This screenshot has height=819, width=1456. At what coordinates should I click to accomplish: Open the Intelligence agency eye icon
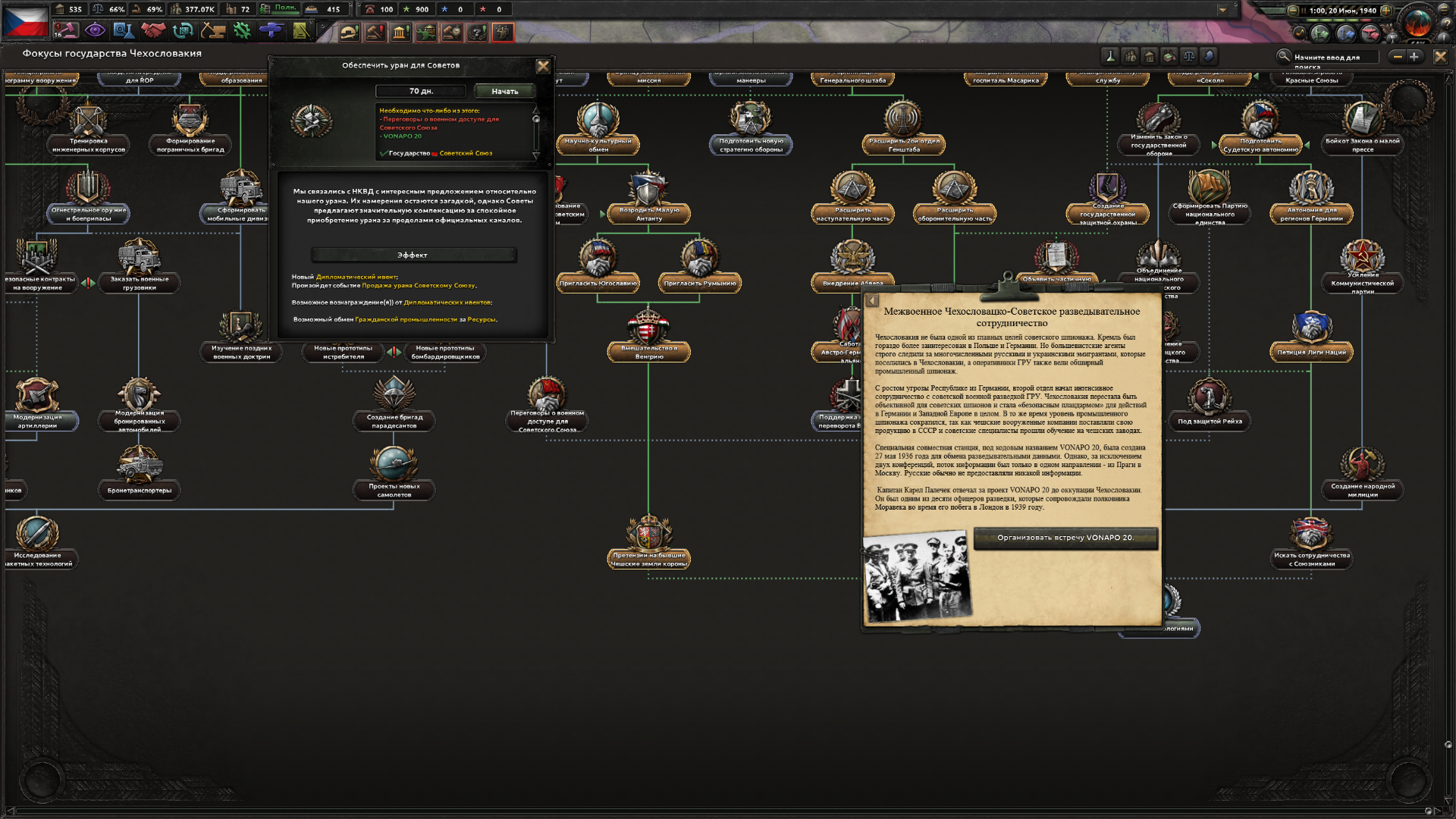click(x=95, y=31)
